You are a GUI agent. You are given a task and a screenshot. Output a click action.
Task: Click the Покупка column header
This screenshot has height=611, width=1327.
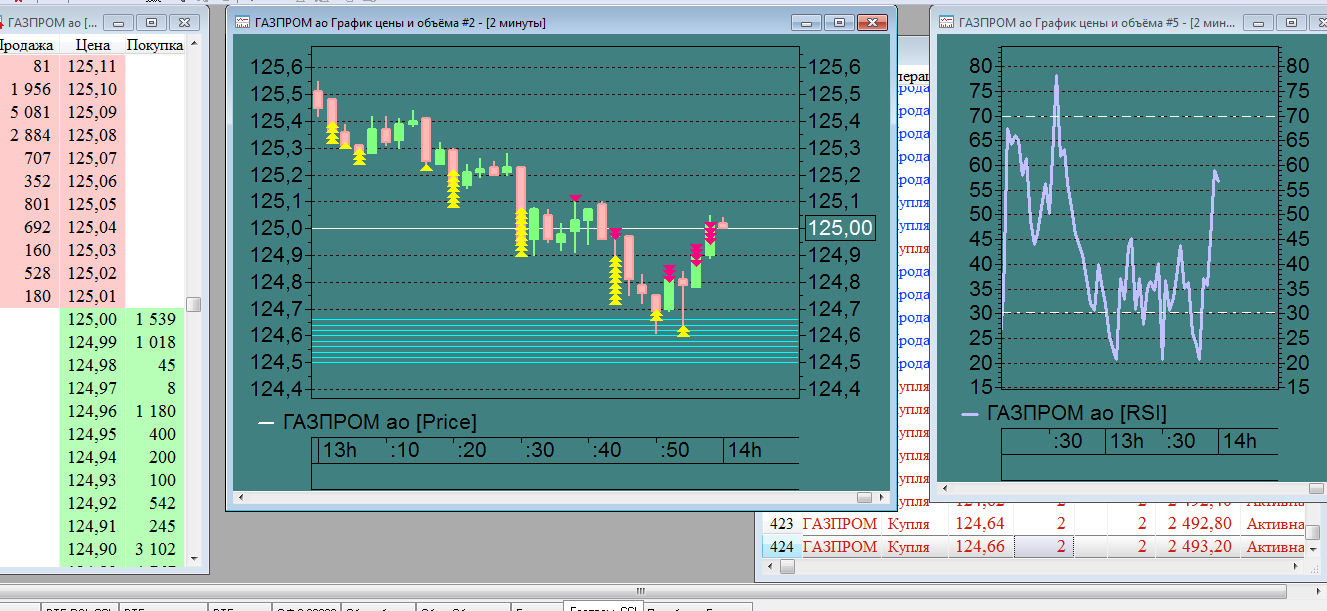[x=155, y=44]
